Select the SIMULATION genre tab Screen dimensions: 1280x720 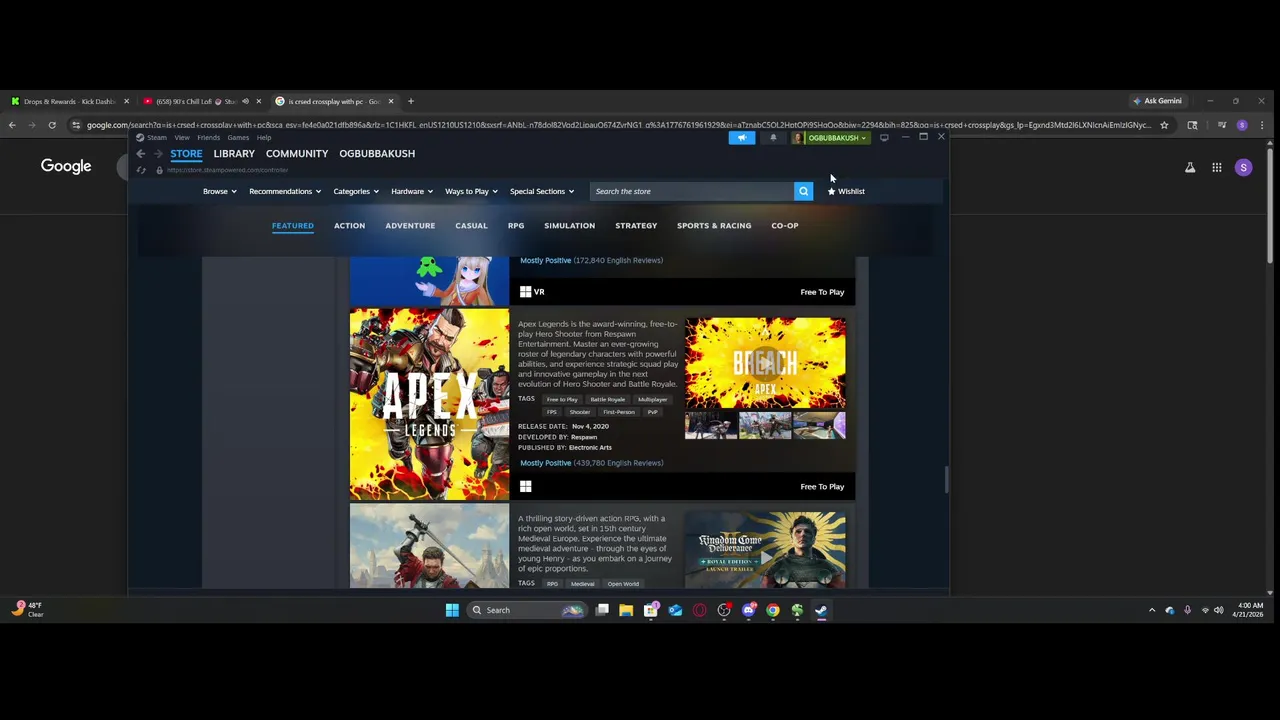pos(569,226)
